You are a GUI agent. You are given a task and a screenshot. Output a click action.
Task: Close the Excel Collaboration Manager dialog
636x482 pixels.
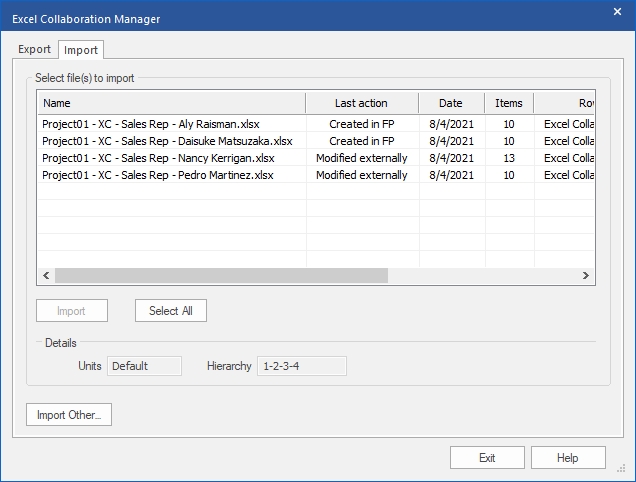click(x=617, y=12)
